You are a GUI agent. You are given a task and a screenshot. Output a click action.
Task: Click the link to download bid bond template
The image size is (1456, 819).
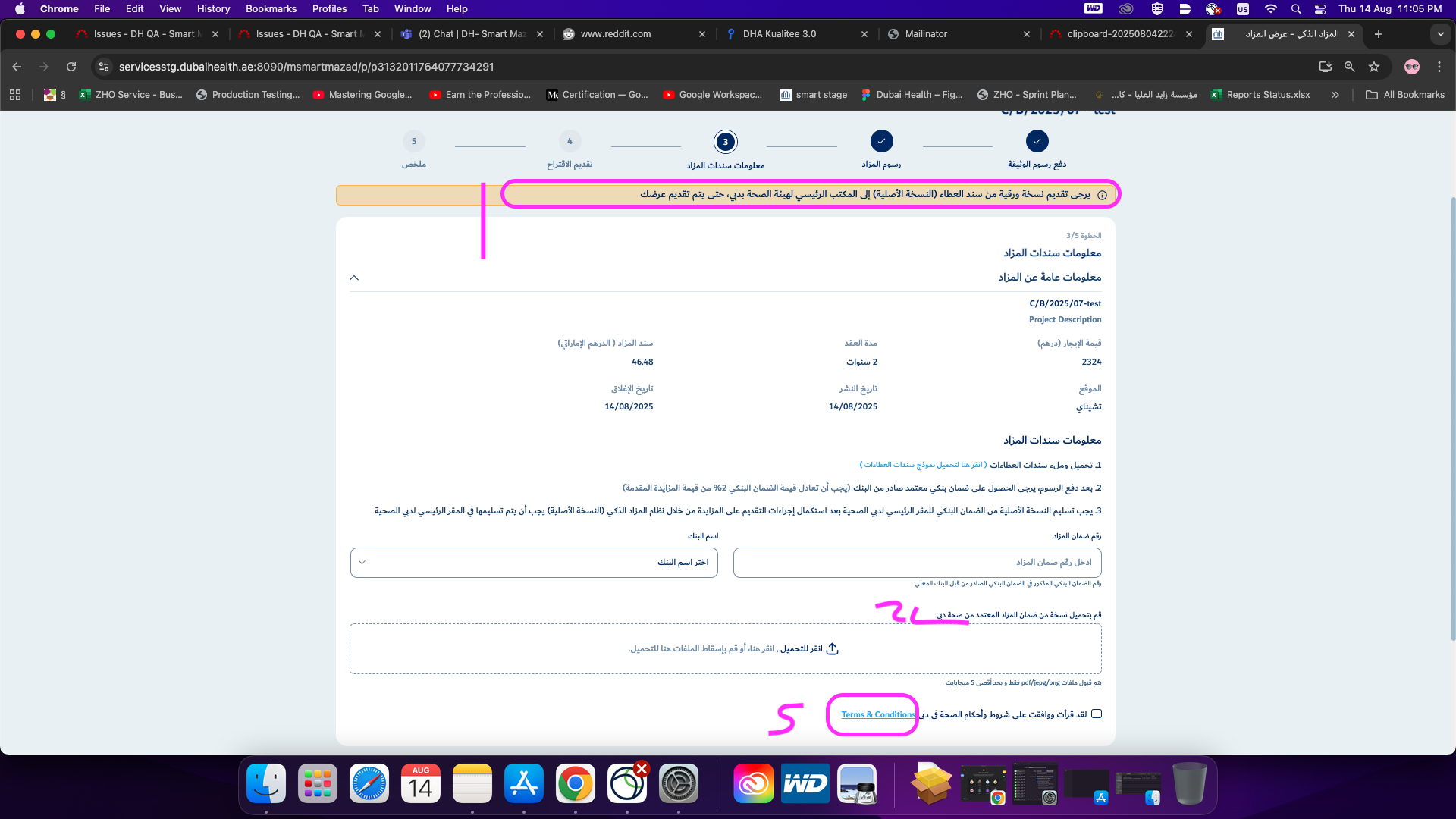923,465
